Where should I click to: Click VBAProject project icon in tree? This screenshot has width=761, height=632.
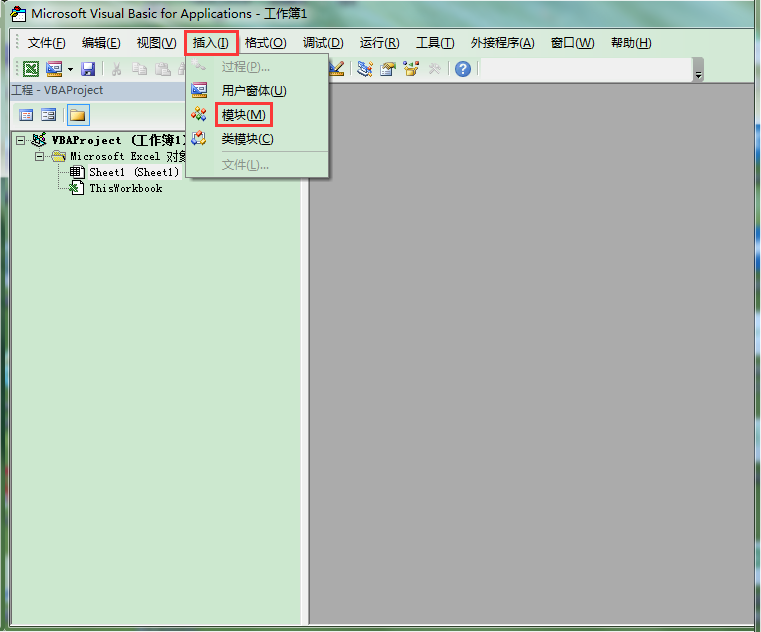click(39, 140)
